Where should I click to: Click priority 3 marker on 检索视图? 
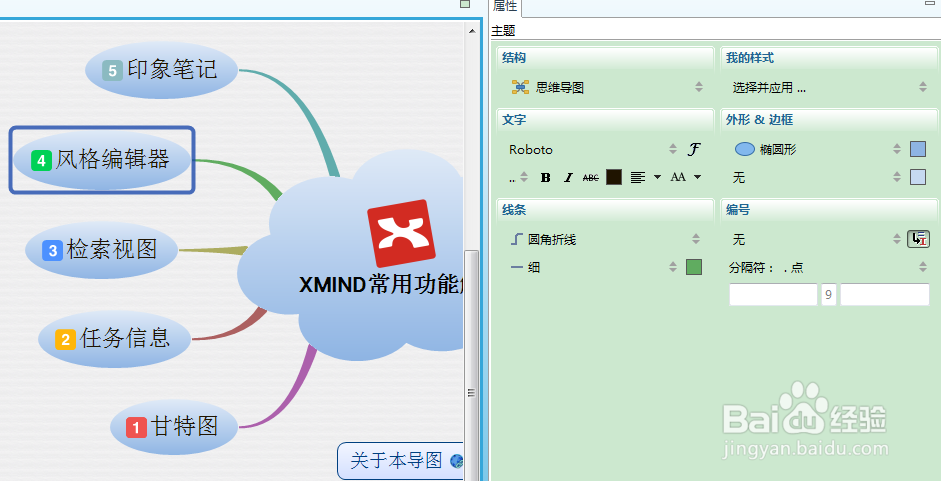[x=53, y=250]
